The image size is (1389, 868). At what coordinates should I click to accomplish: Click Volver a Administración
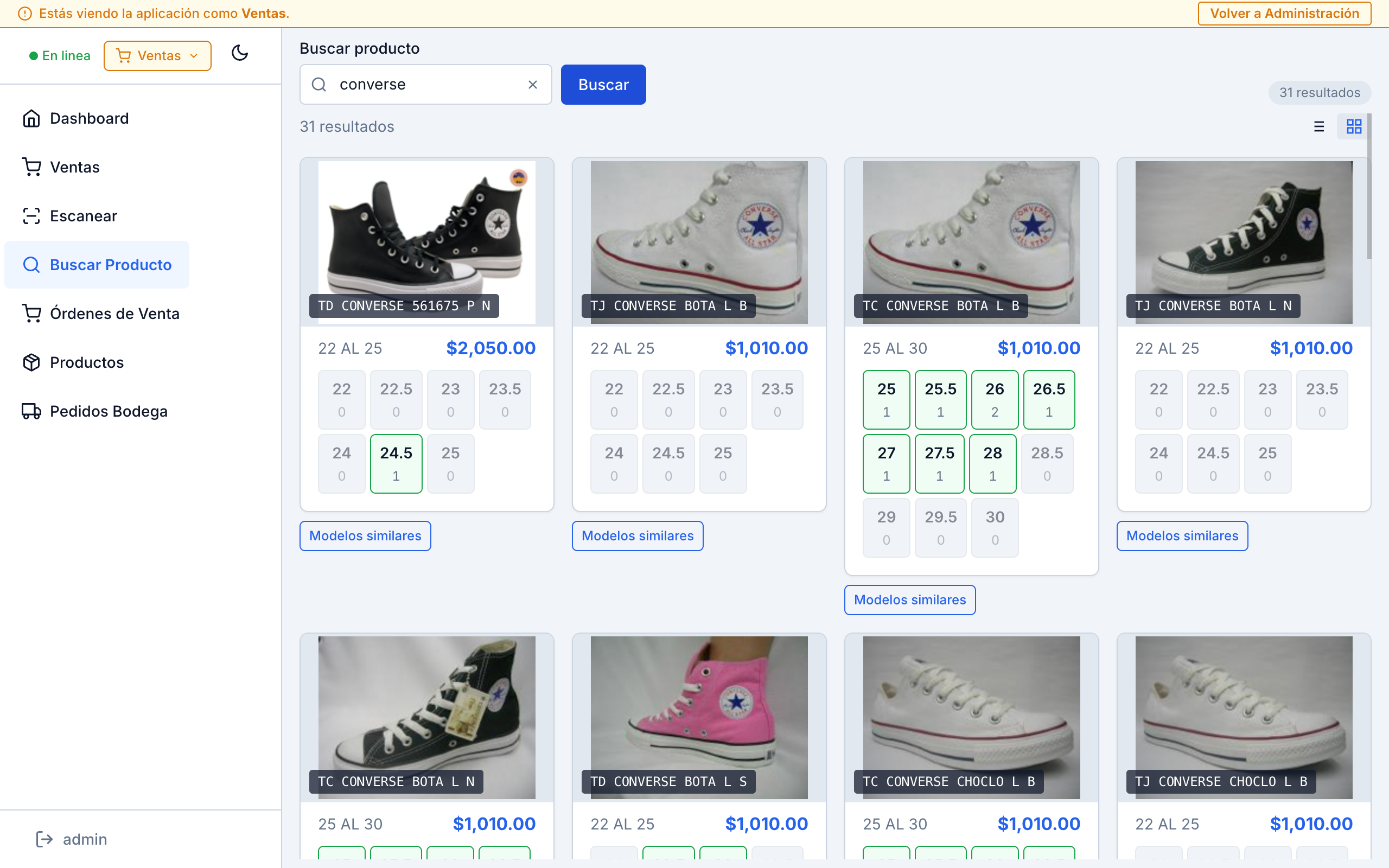pos(1283,13)
